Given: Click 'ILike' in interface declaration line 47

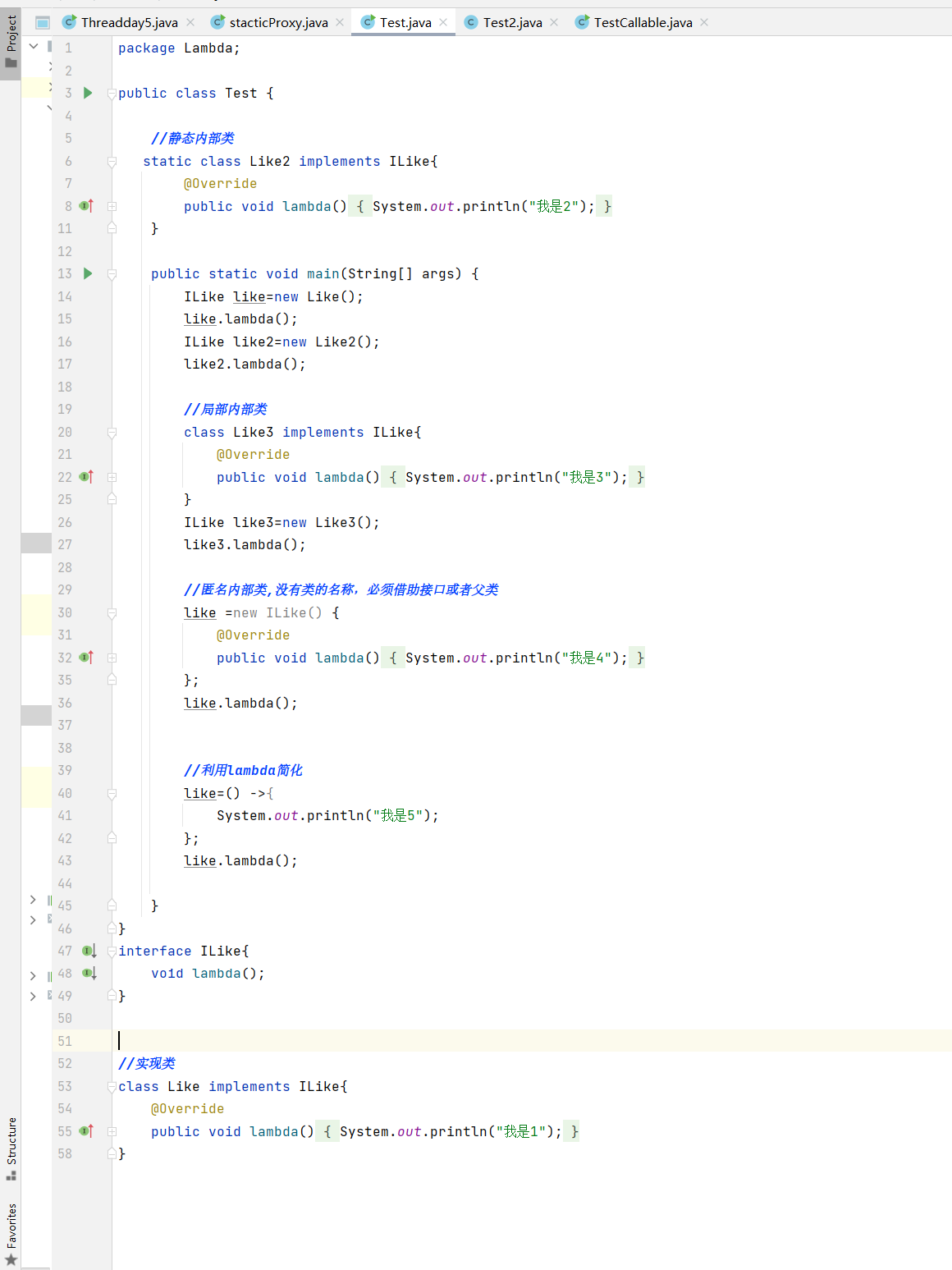Looking at the screenshot, I should (x=221, y=951).
